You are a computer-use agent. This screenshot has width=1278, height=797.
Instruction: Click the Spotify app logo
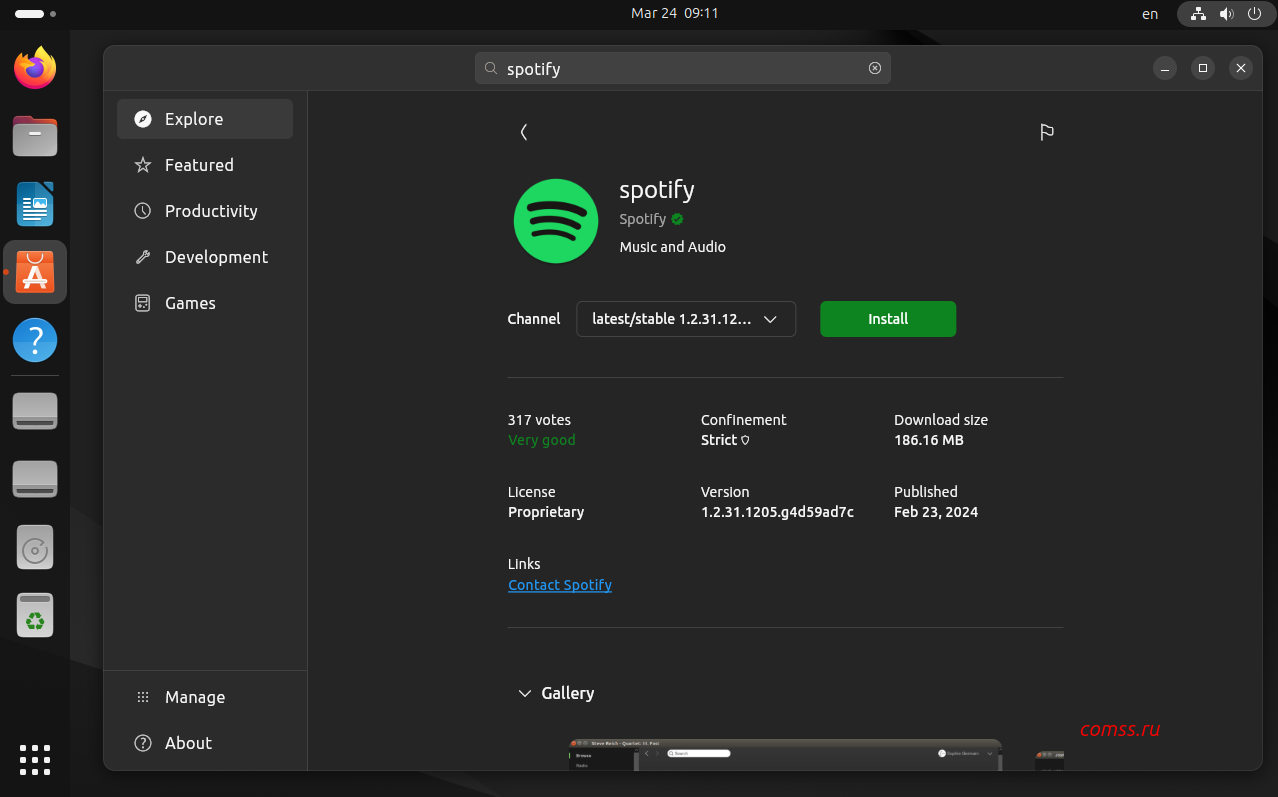coord(556,221)
